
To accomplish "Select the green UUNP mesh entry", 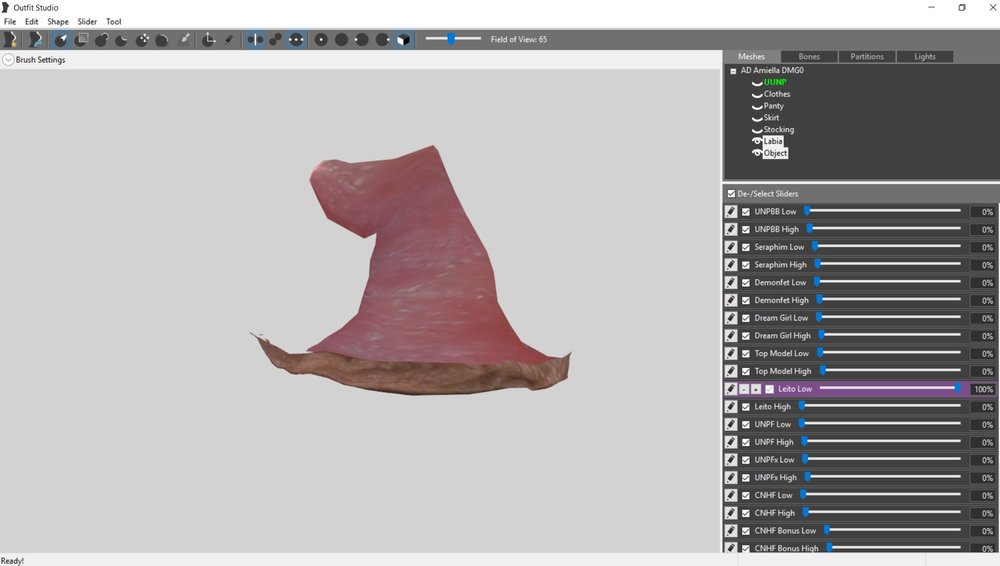I will click(775, 82).
